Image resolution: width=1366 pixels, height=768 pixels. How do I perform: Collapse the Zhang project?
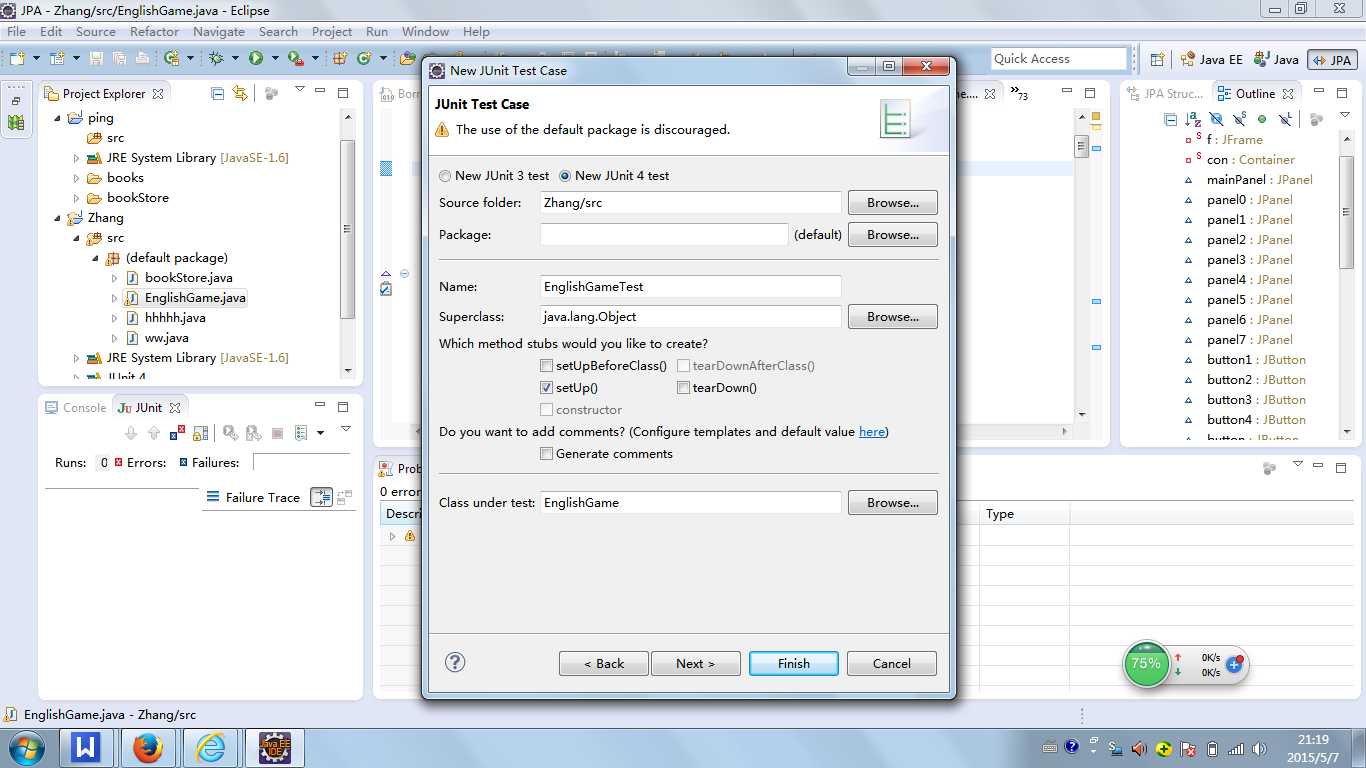(57, 218)
